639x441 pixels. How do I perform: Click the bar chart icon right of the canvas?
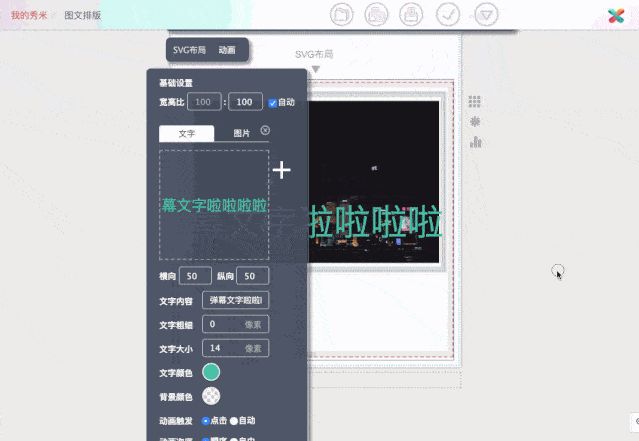(x=476, y=142)
